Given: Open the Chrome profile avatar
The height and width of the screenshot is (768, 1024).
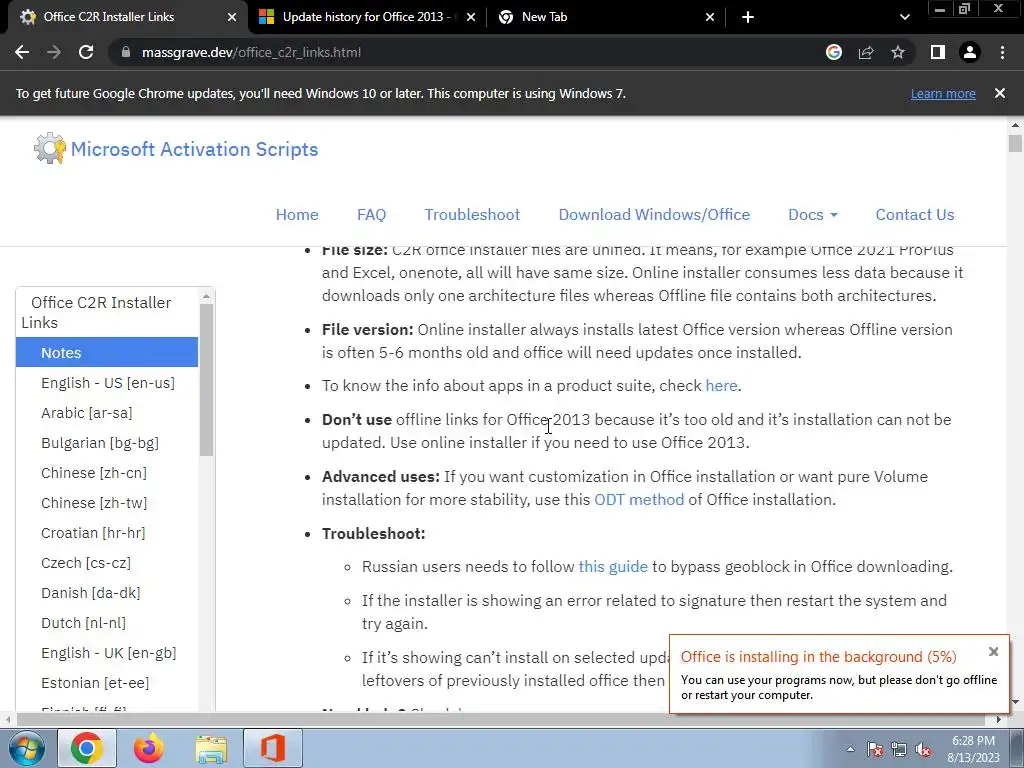Looking at the screenshot, I should pyautogui.click(x=970, y=52).
